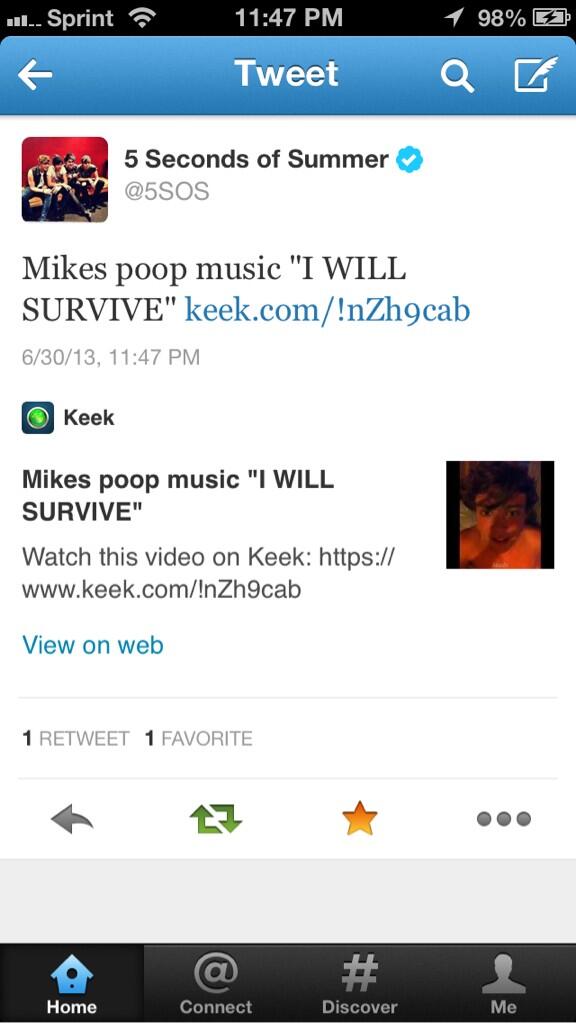Open search with magnifying glass icon
Screen dimensions: 576x1024
[x=456, y=76]
